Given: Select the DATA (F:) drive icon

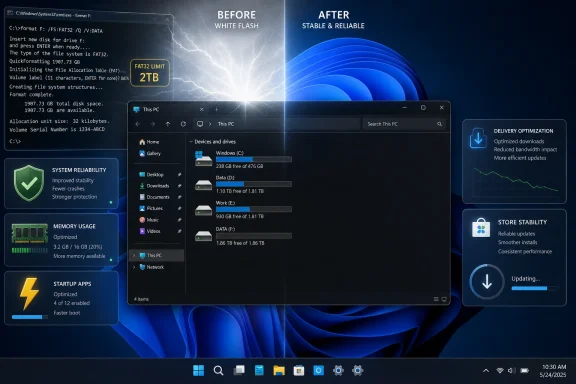Looking at the screenshot, I should (203, 236).
